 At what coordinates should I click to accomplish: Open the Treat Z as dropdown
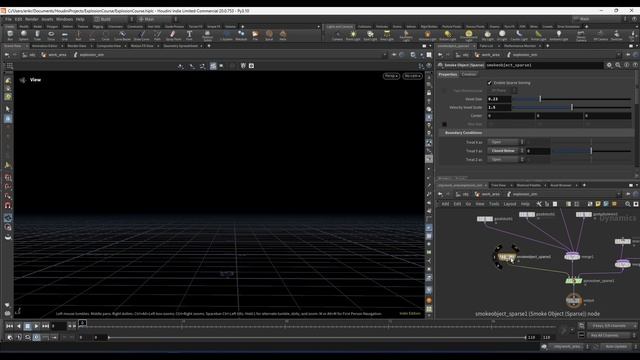click(505, 160)
